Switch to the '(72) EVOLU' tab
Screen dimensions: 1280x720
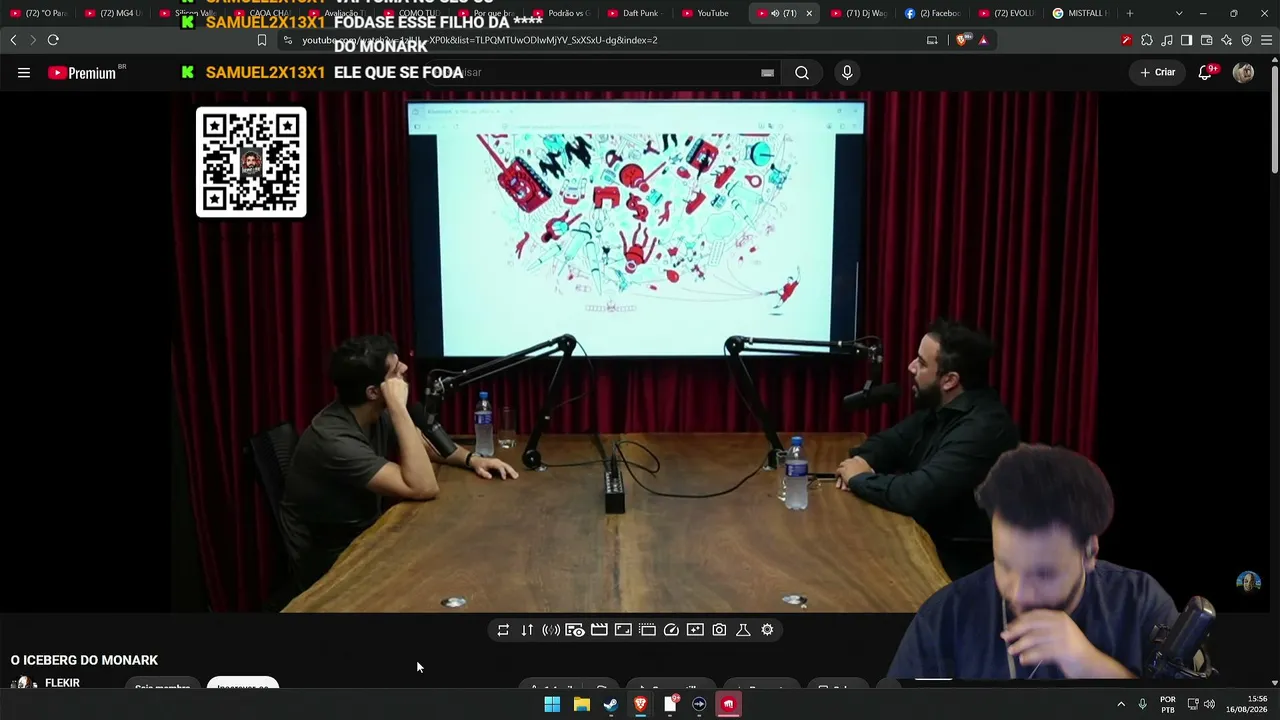pos(1007,13)
